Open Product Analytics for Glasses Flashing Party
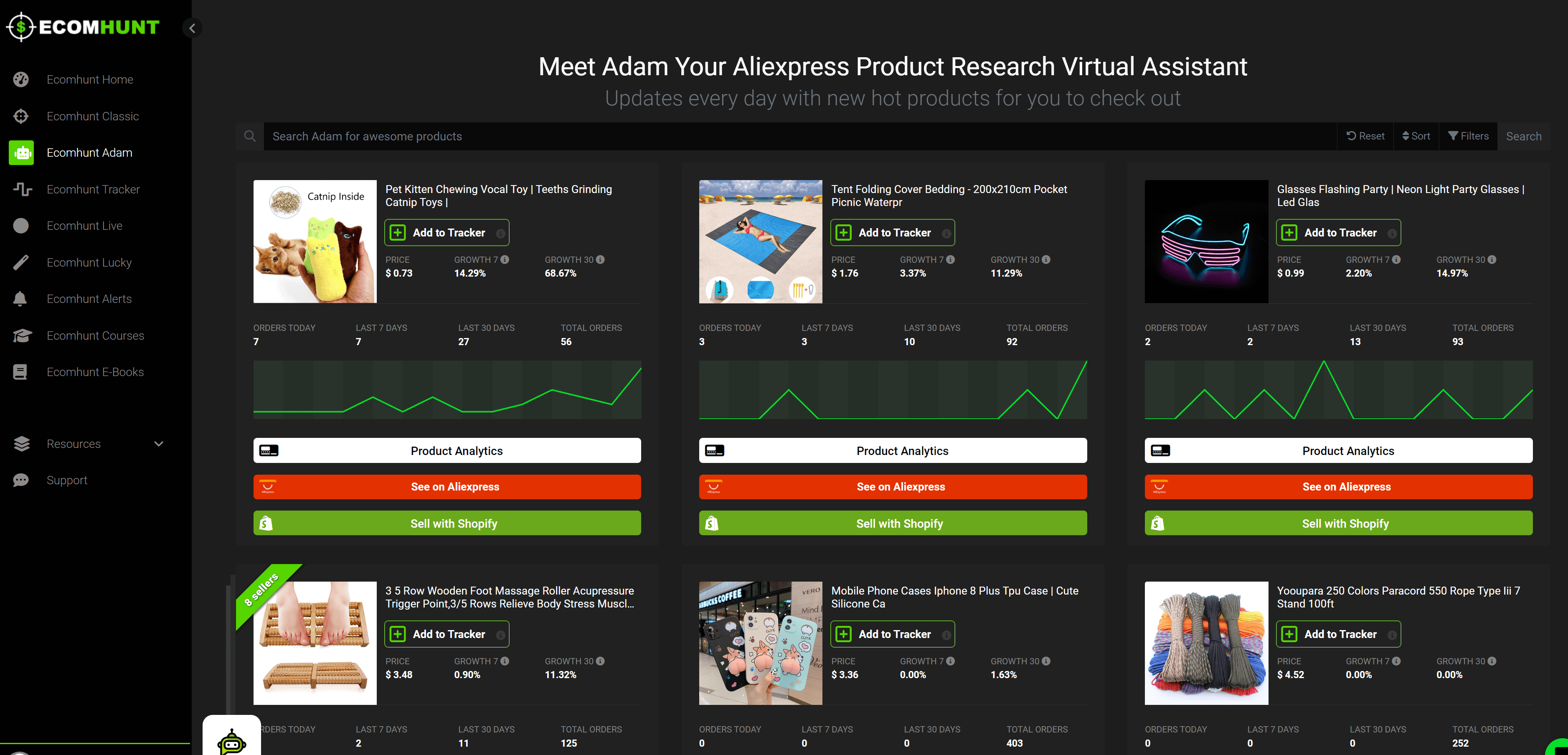 click(x=1339, y=450)
